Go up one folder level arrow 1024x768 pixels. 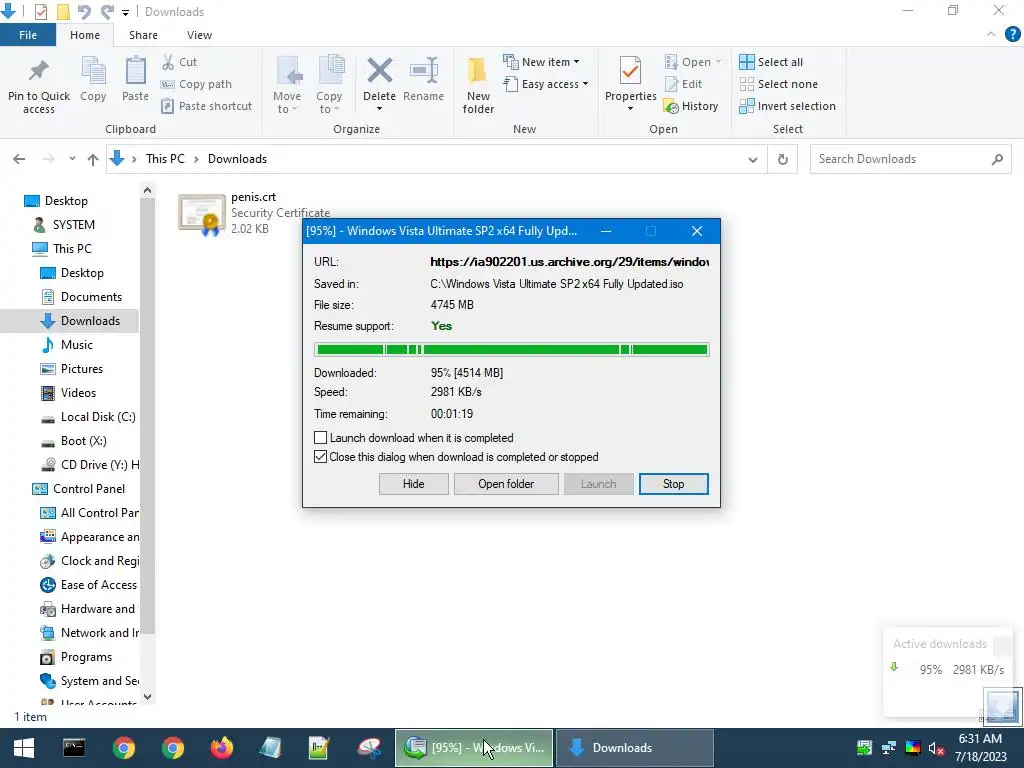pyautogui.click(x=93, y=159)
